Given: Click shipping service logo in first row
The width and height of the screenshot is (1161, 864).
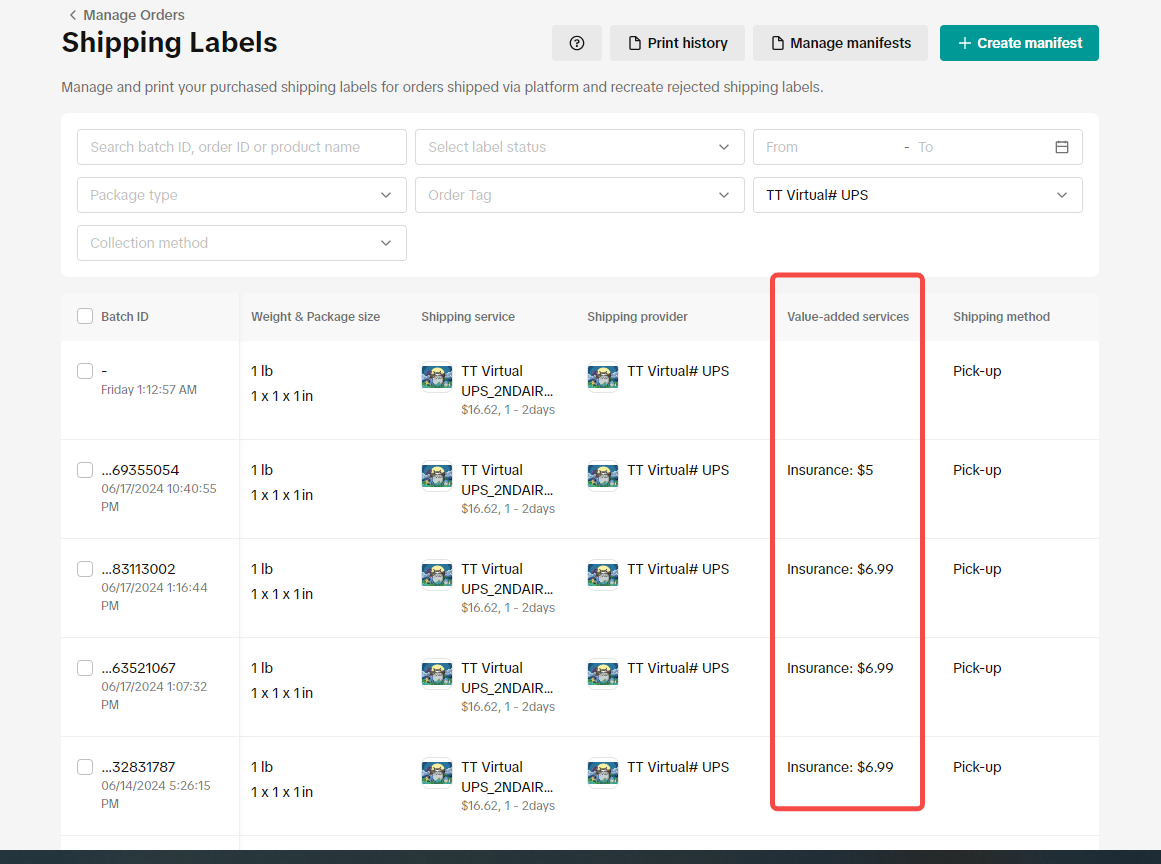Looking at the screenshot, I should click(437, 377).
